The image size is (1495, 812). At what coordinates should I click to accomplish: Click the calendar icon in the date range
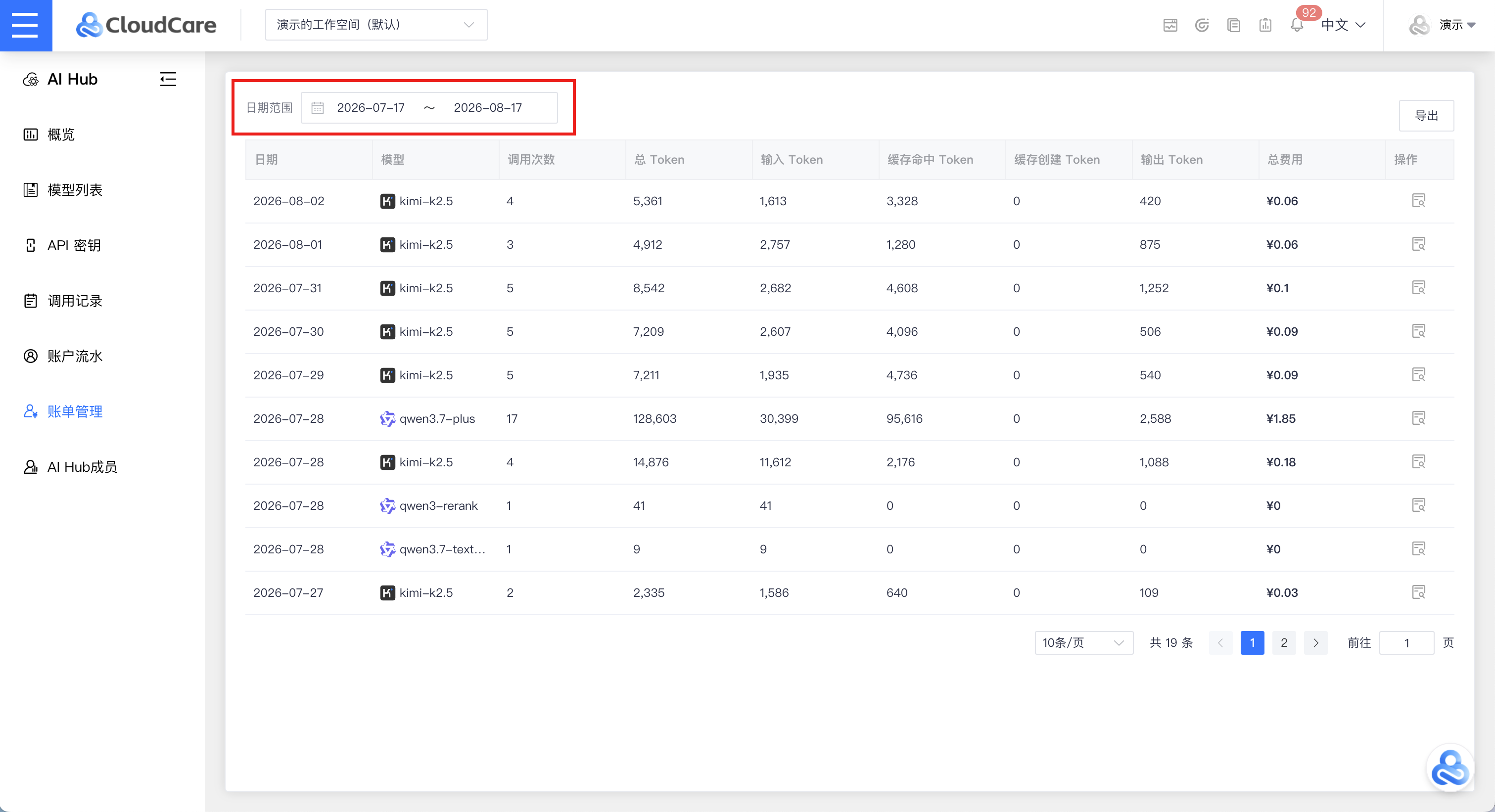pos(318,108)
